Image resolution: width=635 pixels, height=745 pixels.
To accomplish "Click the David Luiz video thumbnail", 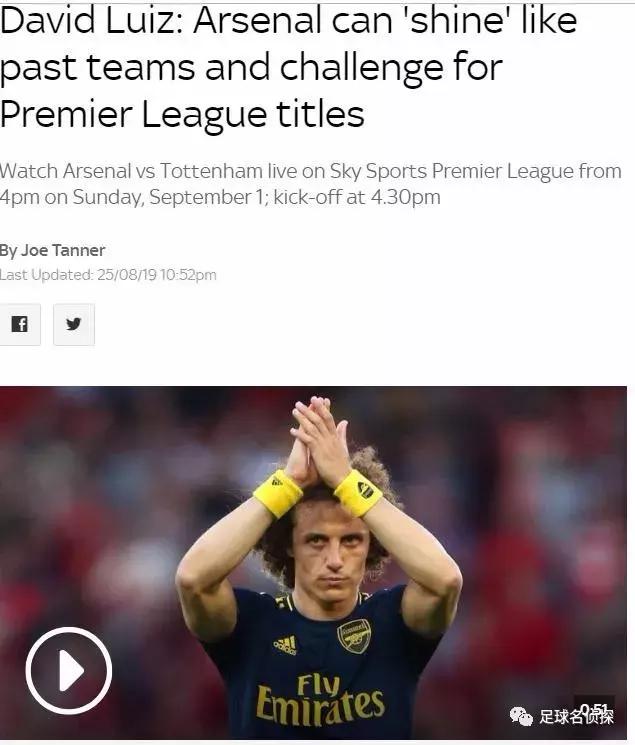I will coord(313,563).
